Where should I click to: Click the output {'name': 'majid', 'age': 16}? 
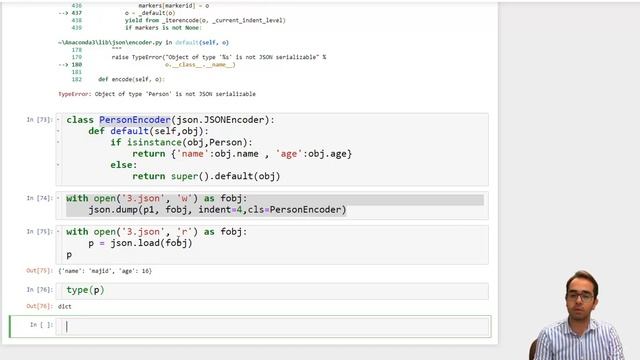(105, 271)
